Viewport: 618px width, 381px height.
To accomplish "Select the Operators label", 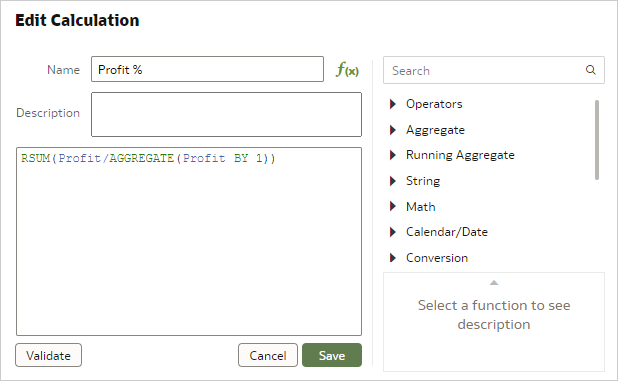I will (x=434, y=104).
